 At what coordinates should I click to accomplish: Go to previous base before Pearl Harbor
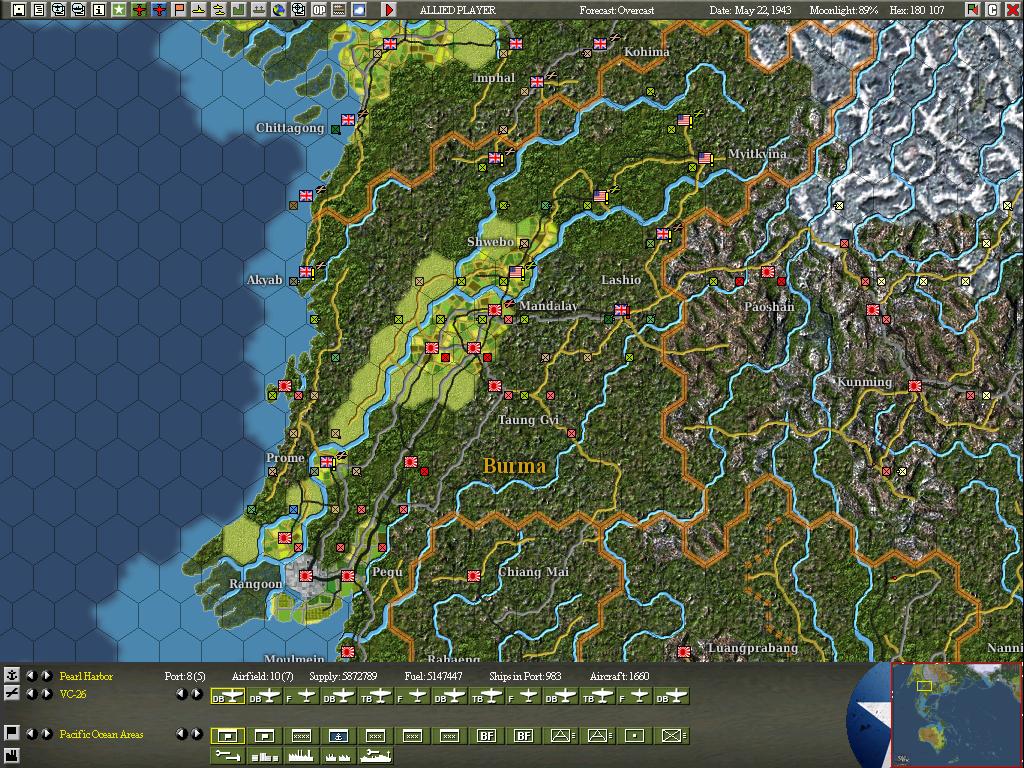pyautogui.click(x=31, y=676)
